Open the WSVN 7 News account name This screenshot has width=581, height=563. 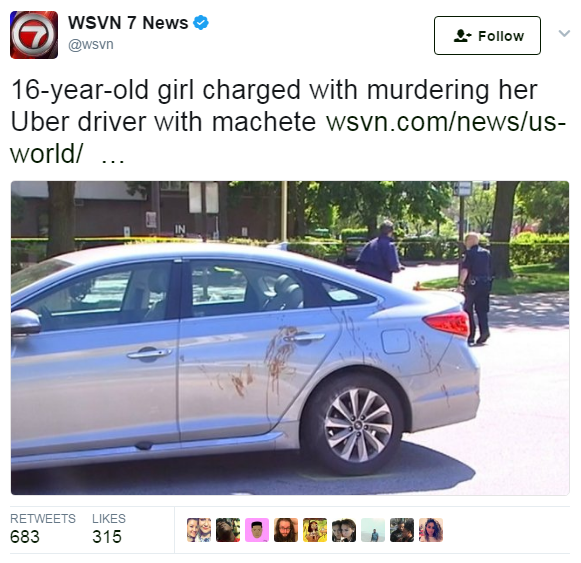[128, 23]
